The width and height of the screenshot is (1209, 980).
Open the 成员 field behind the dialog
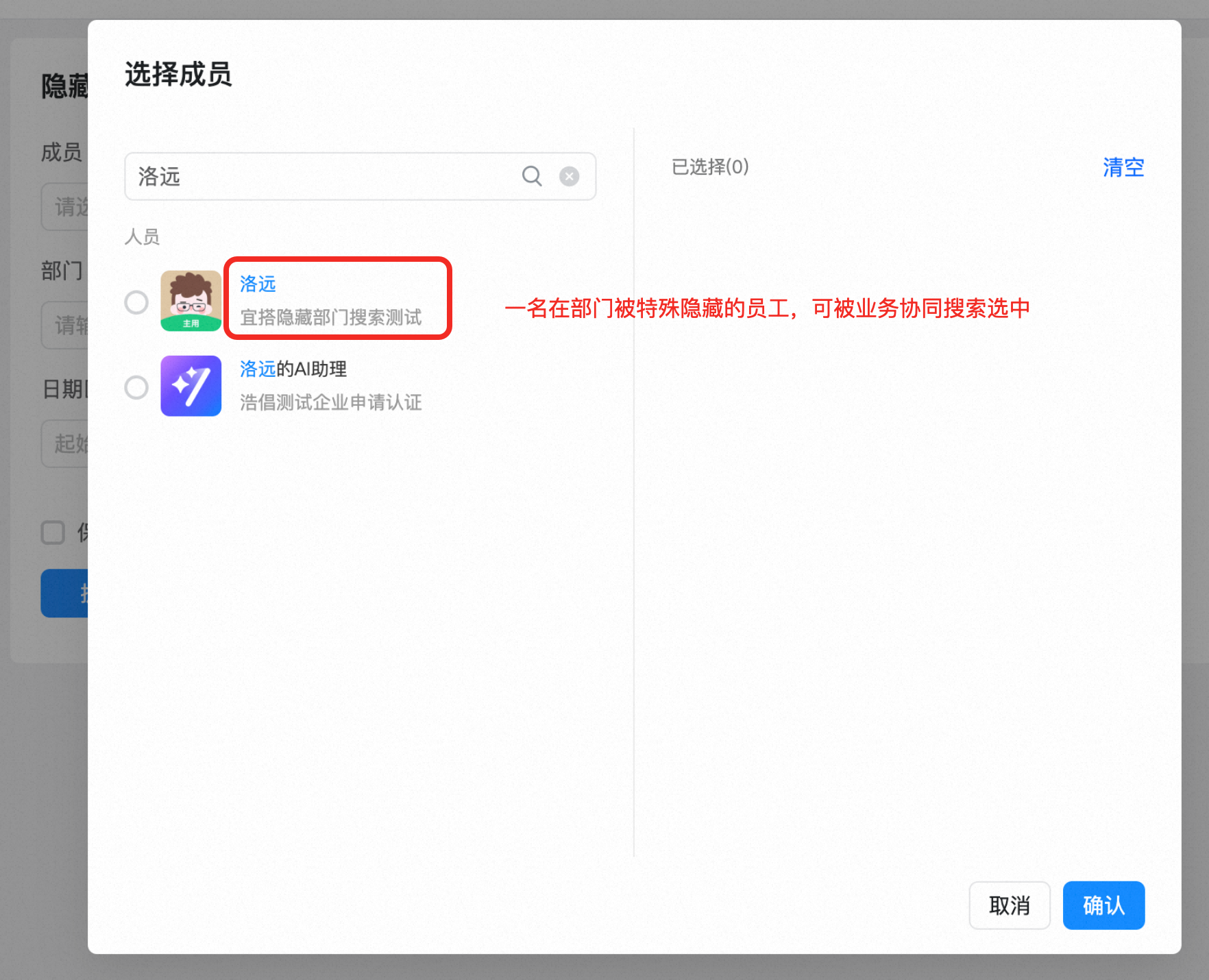65,207
